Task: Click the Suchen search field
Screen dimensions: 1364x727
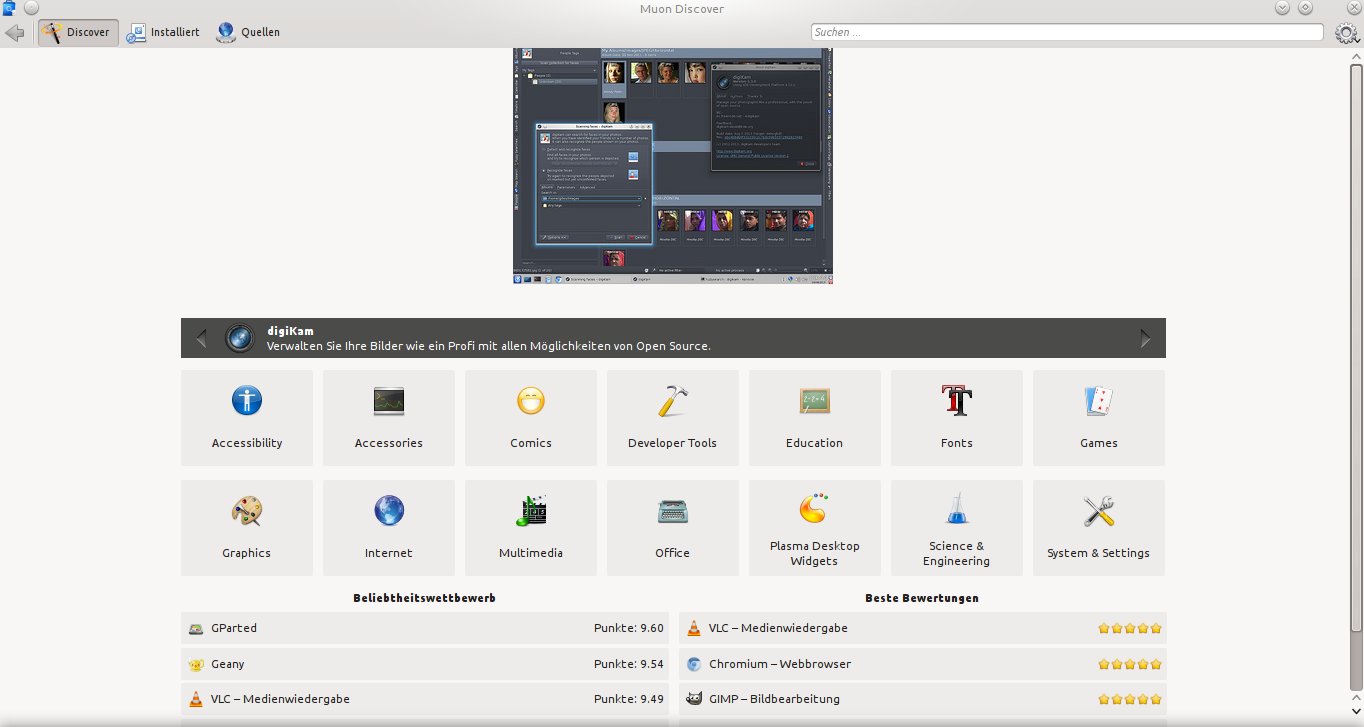Action: 1067,32
